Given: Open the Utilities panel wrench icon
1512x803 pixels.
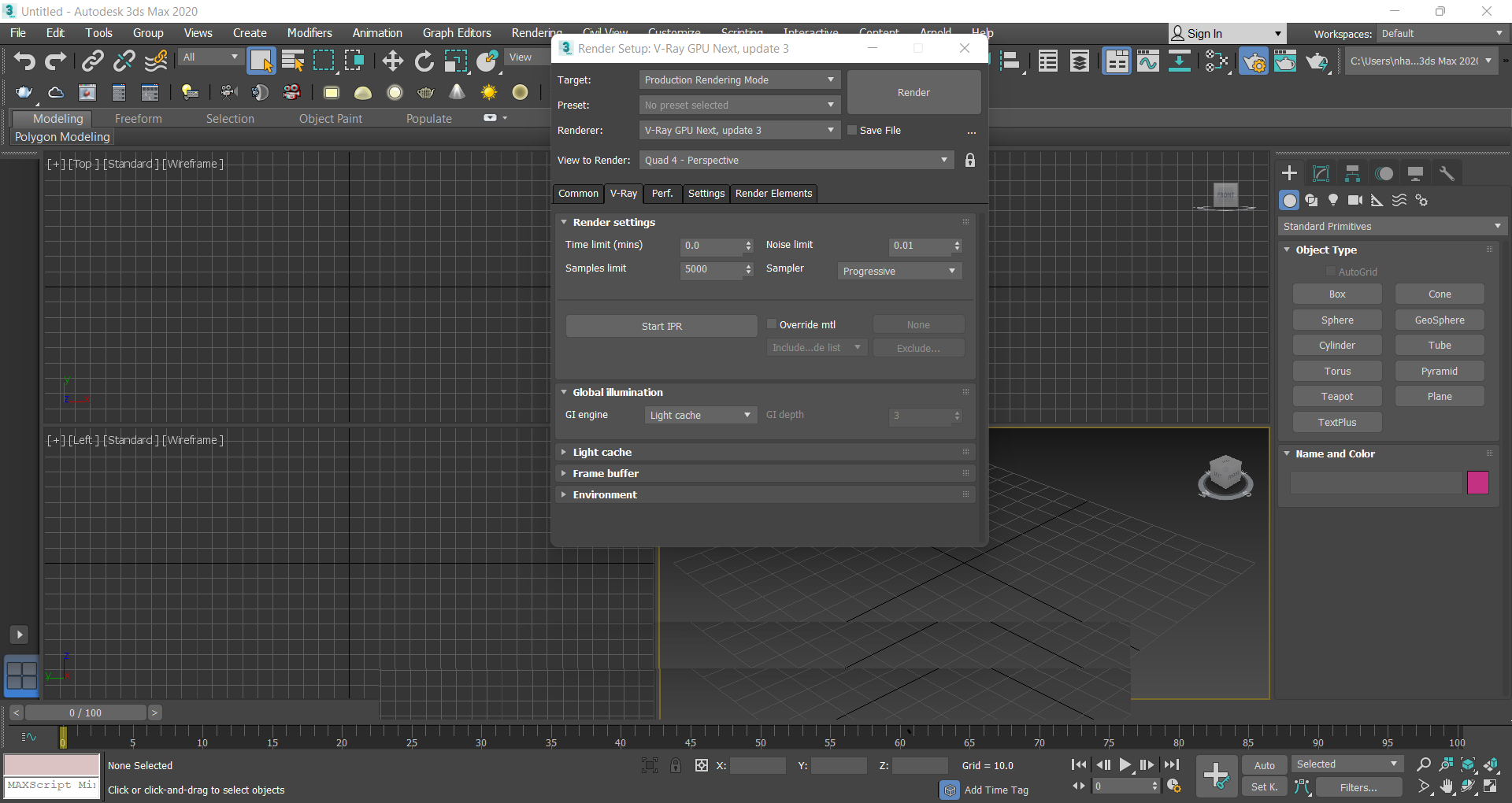Looking at the screenshot, I should click(1447, 172).
